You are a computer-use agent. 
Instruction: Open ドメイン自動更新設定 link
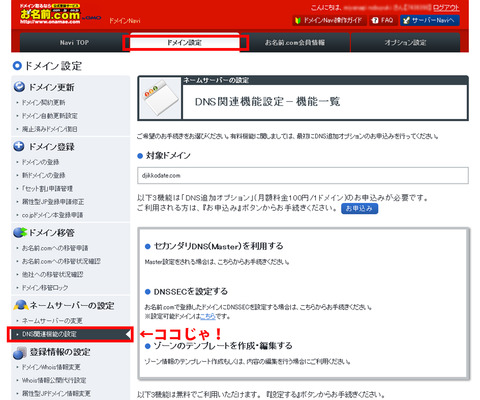pos(50,116)
